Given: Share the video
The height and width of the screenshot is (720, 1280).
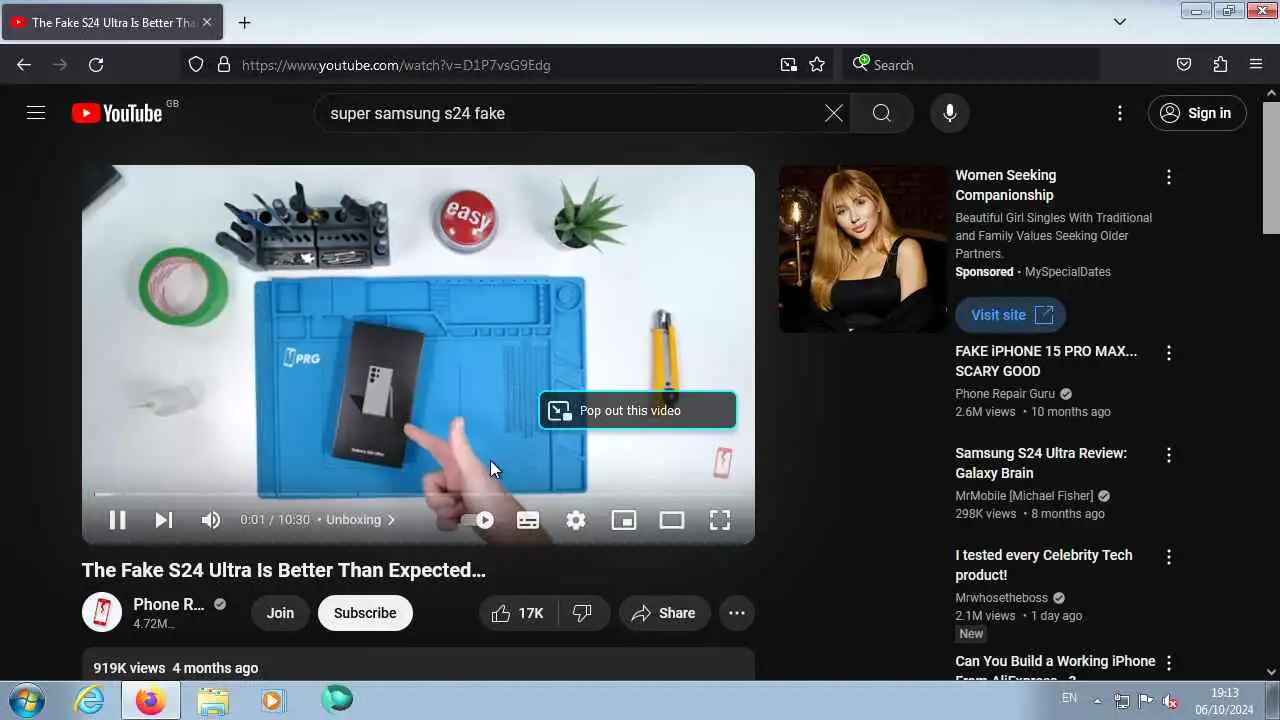Looking at the screenshot, I should point(664,613).
